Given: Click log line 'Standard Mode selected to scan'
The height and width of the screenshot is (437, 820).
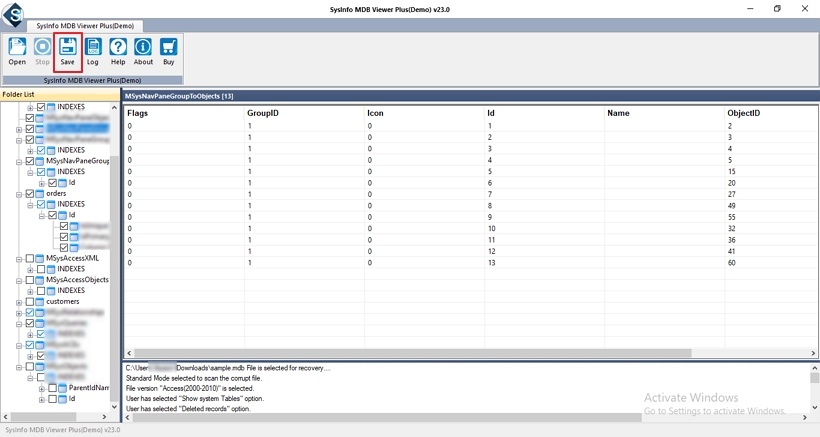Looking at the screenshot, I should coord(194,378).
